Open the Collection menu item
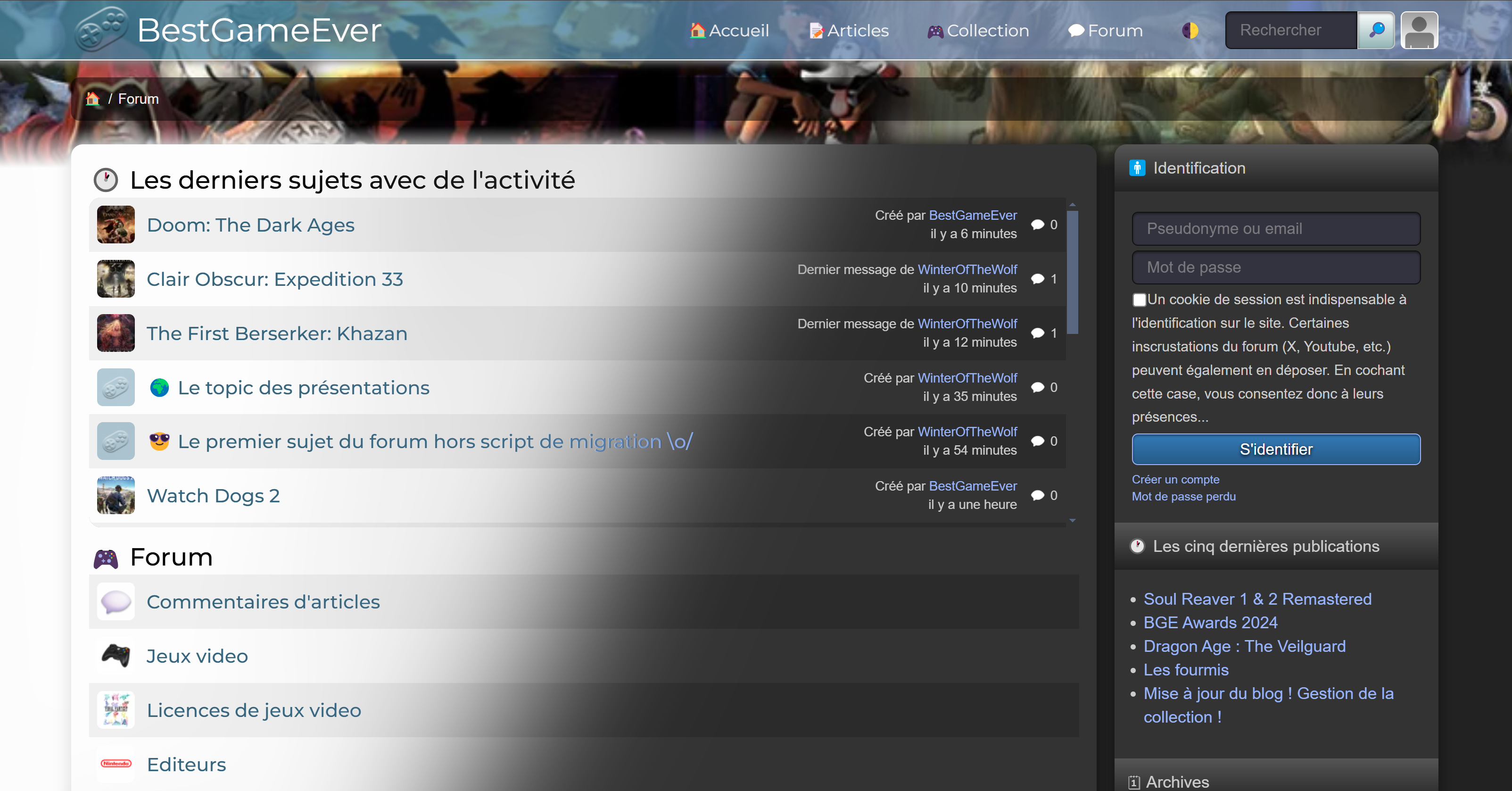The width and height of the screenshot is (1512, 791). tap(978, 31)
